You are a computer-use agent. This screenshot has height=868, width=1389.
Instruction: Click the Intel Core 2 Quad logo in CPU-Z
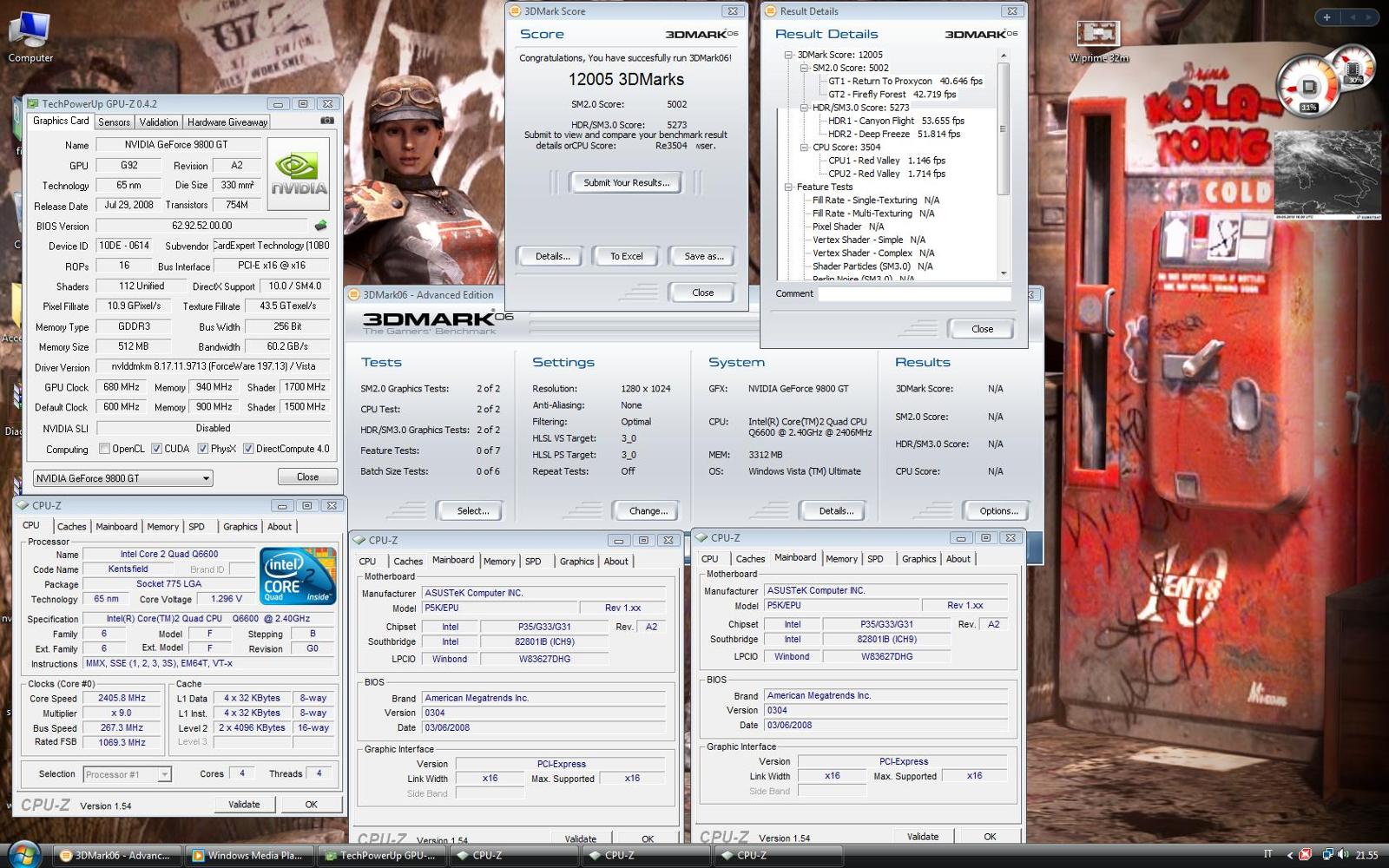pos(298,576)
